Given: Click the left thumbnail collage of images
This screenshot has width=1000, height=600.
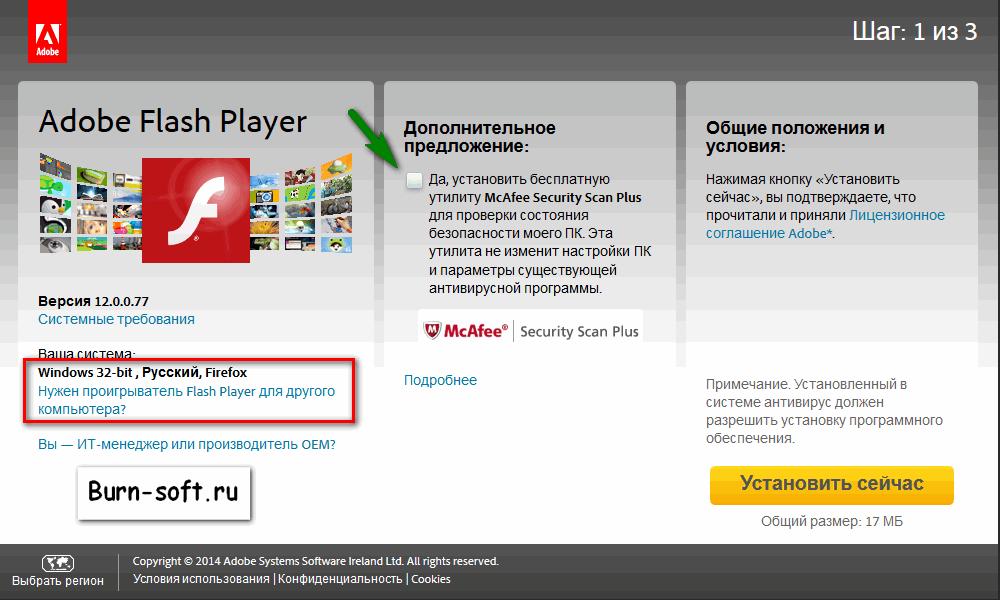Looking at the screenshot, I should point(90,203).
